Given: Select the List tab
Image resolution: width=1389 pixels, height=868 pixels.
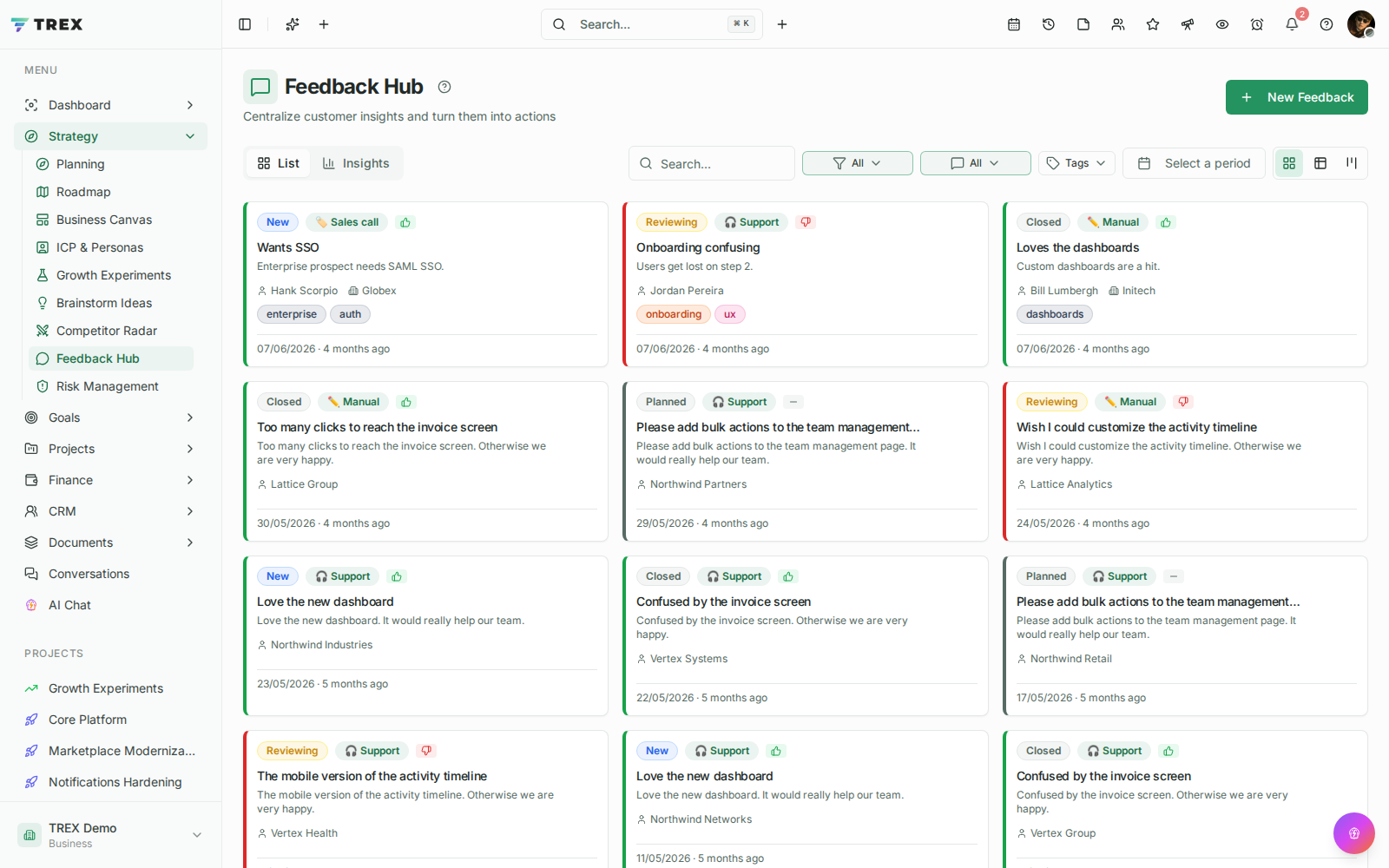Looking at the screenshot, I should 279,163.
